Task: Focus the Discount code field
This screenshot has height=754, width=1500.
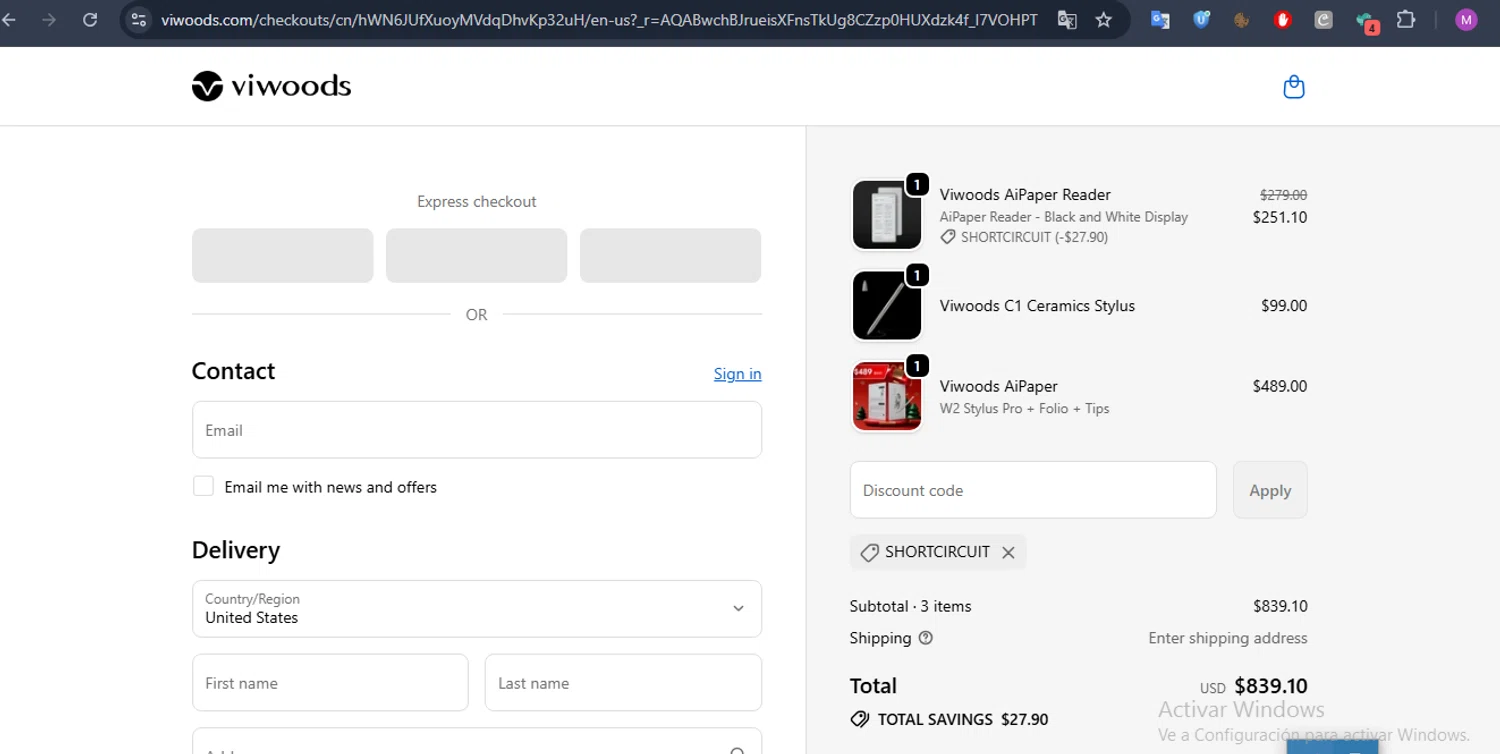Action: [x=1033, y=490]
